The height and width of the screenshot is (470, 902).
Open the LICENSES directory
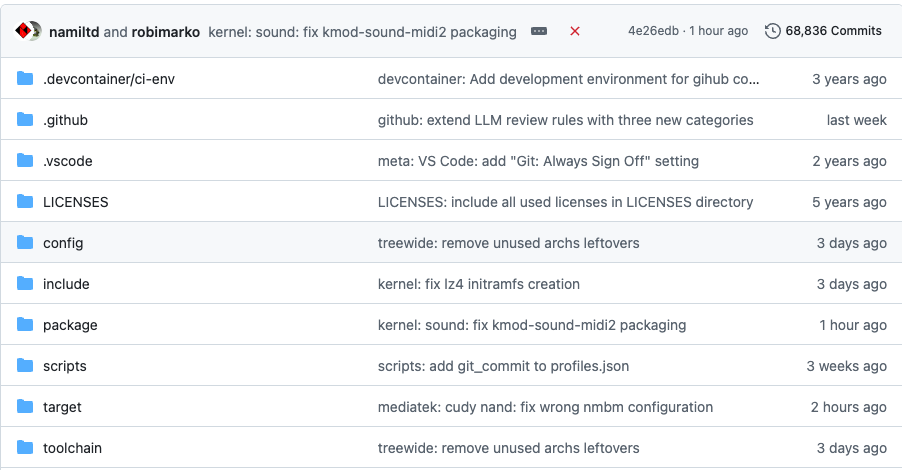[75, 202]
